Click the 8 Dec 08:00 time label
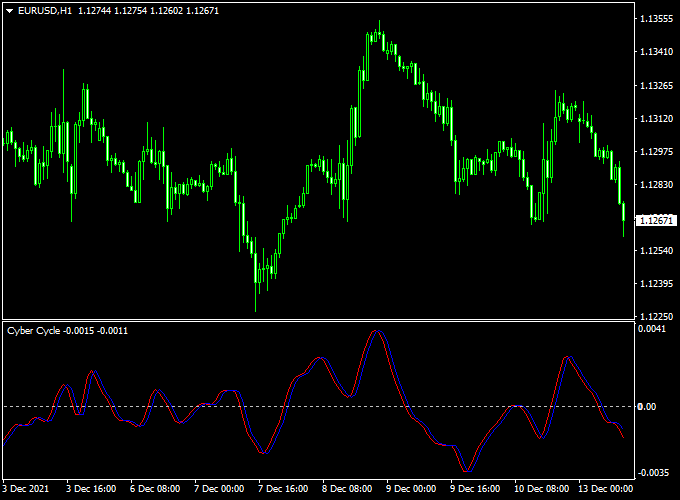Image resolution: width=680 pixels, height=500 pixels. (347, 489)
